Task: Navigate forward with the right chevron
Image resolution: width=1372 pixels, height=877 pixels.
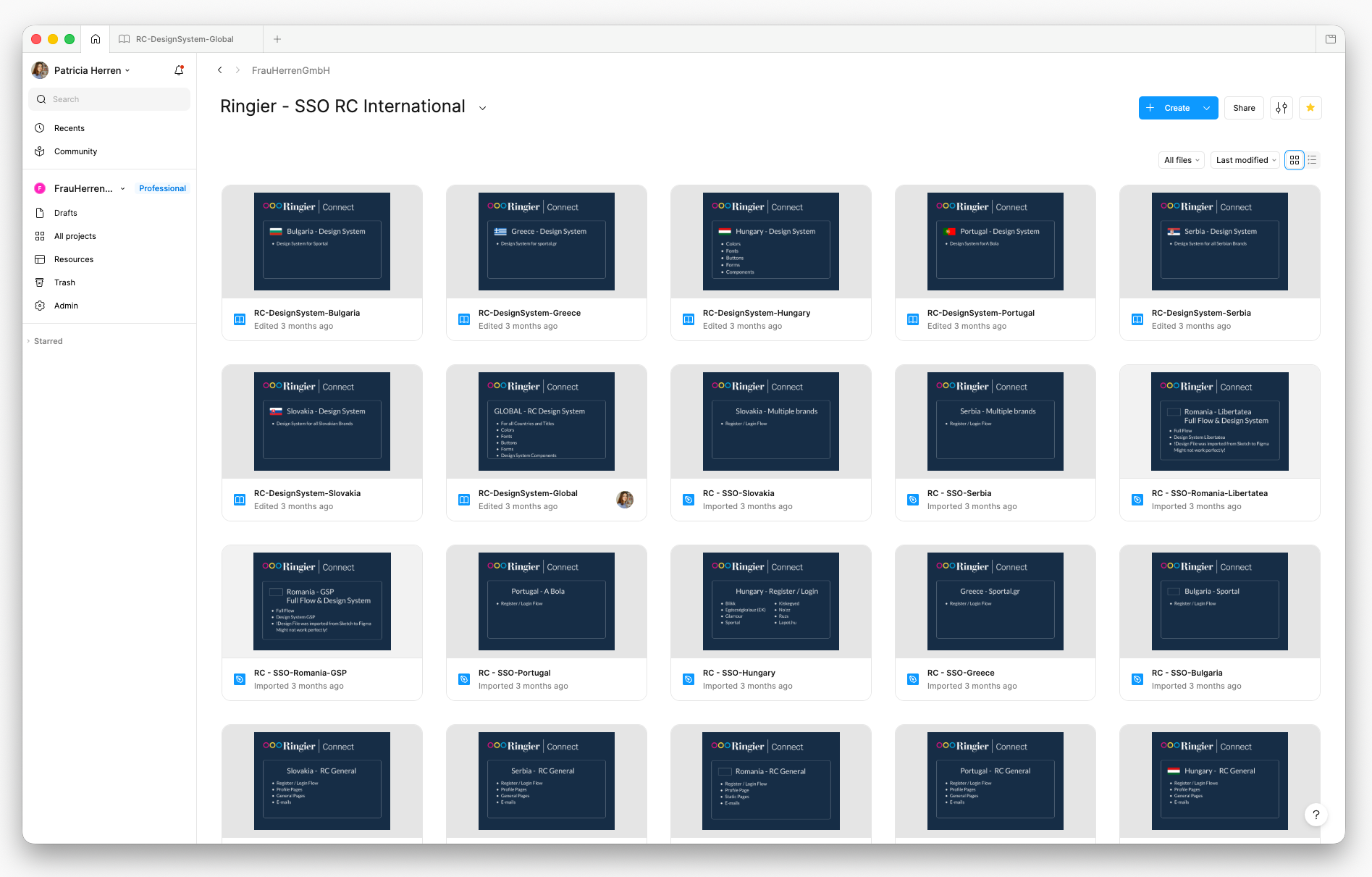Action: click(237, 70)
